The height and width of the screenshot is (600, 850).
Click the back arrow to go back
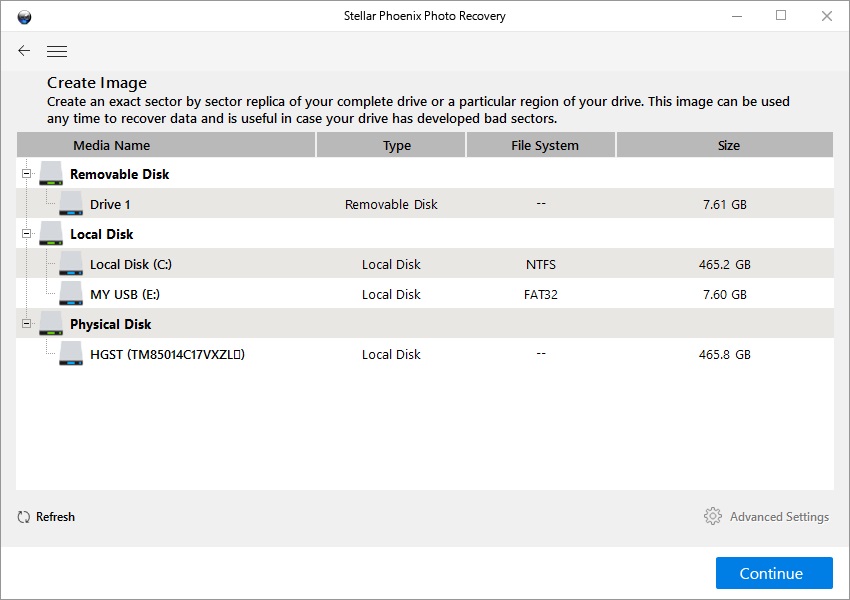click(x=23, y=50)
